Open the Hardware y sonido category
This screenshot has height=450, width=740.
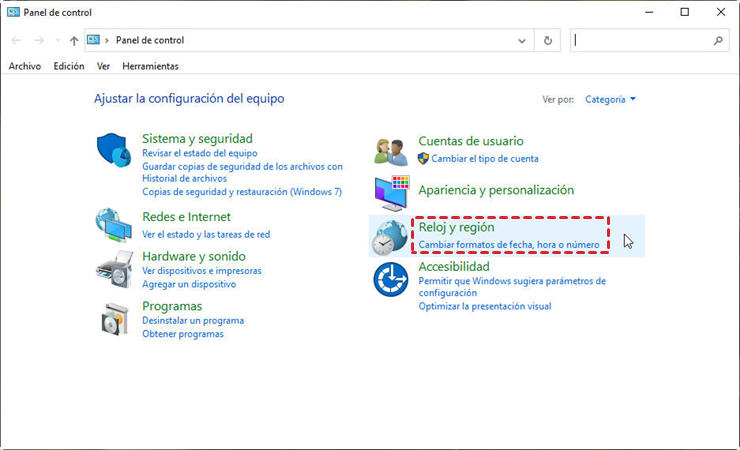(x=194, y=257)
